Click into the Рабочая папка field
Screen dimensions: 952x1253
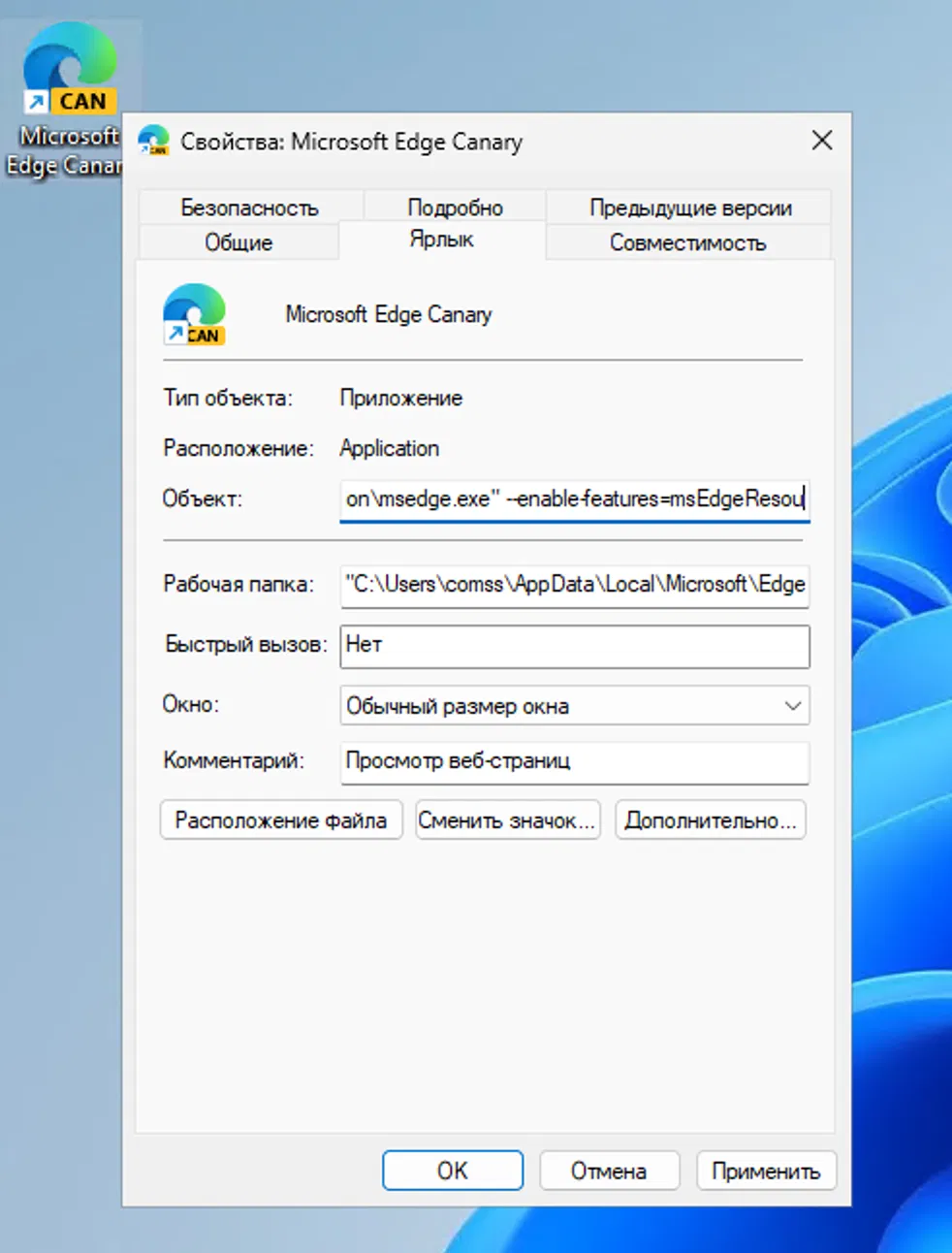tap(575, 585)
